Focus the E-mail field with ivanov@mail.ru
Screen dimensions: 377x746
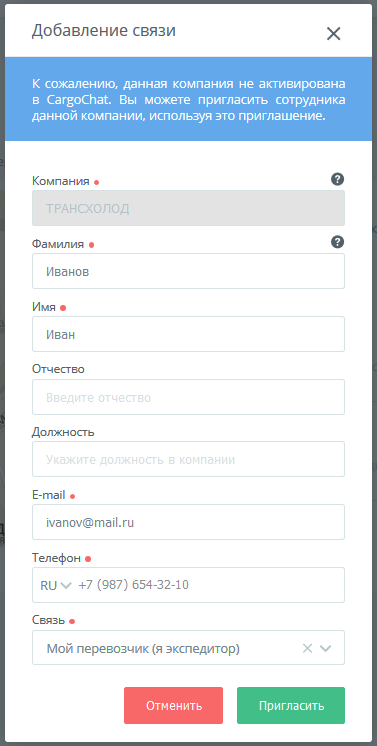coord(188,522)
